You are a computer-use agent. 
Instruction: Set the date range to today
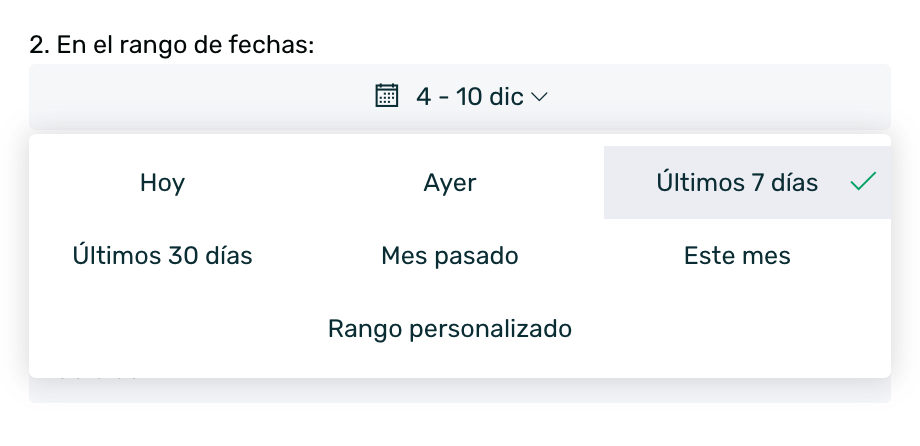(162, 183)
